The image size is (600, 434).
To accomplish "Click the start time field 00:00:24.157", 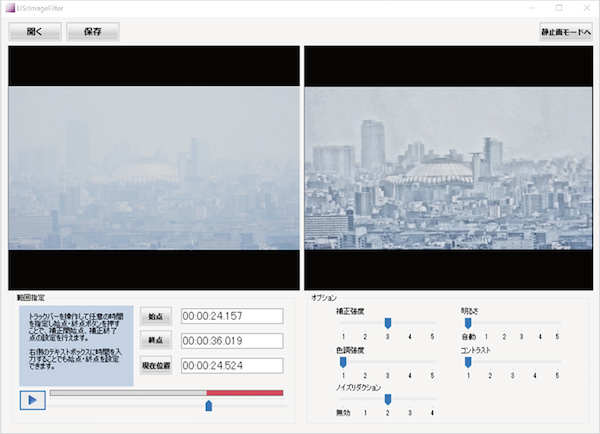I will tap(225, 317).
